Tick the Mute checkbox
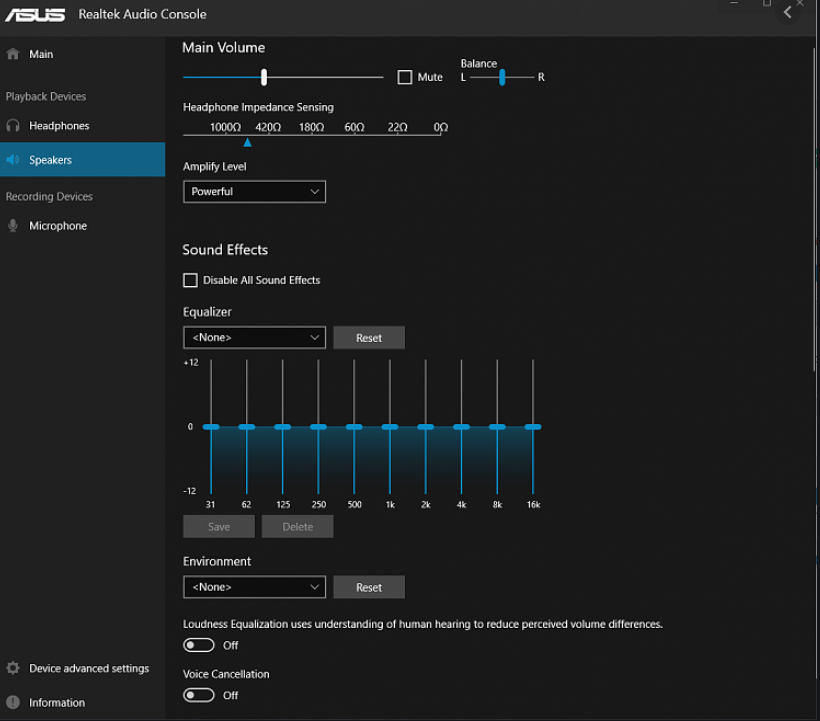 405,77
